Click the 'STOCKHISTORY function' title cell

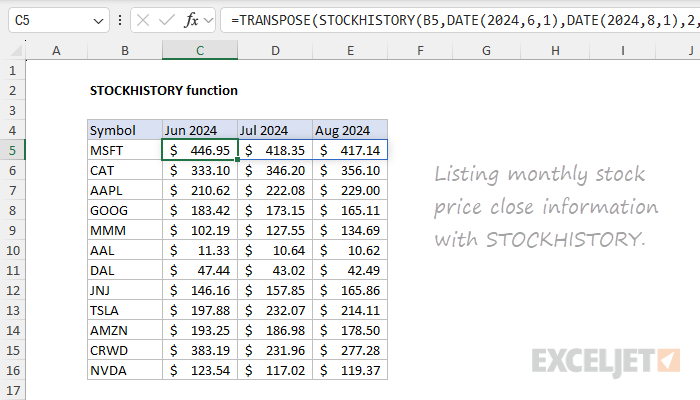point(163,91)
